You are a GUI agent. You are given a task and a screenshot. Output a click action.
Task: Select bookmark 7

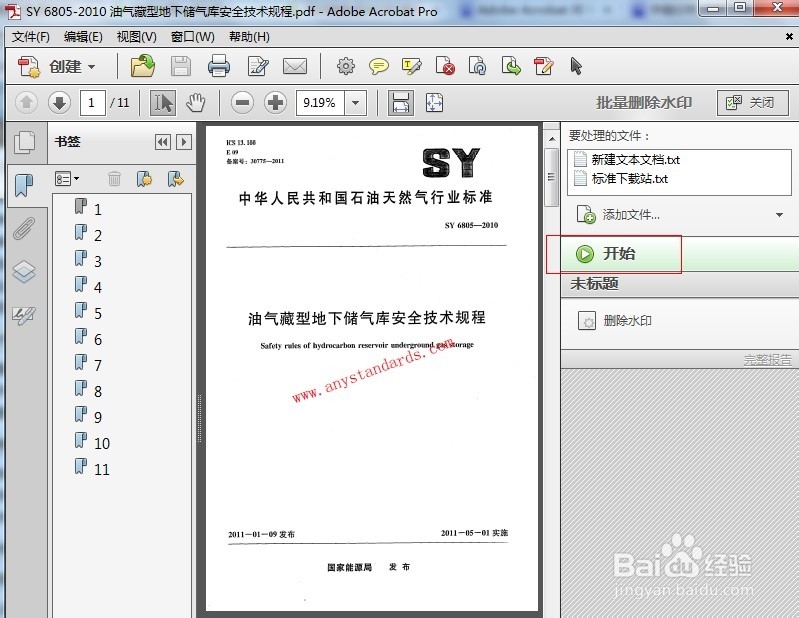point(89,364)
